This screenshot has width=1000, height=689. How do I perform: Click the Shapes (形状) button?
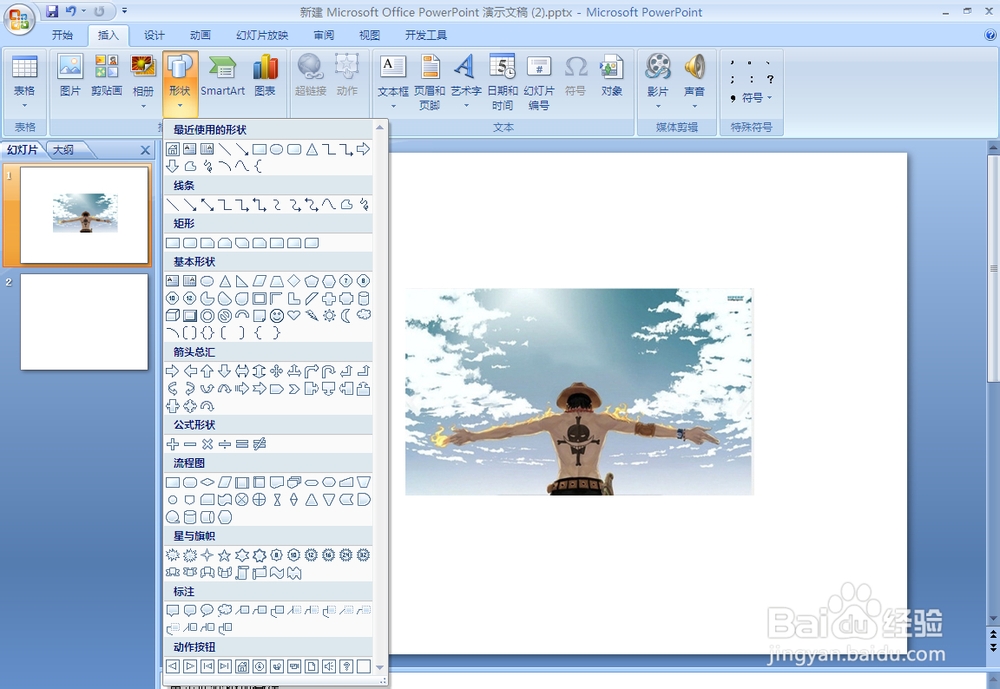(x=180, y=82)
